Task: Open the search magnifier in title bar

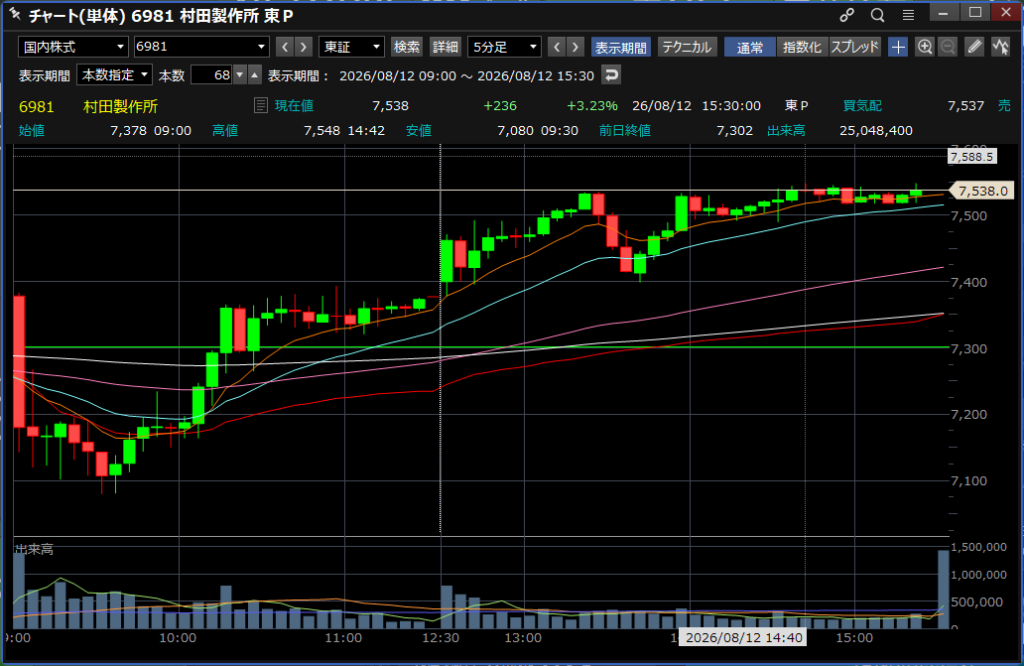Action: (x=878, y=14)
